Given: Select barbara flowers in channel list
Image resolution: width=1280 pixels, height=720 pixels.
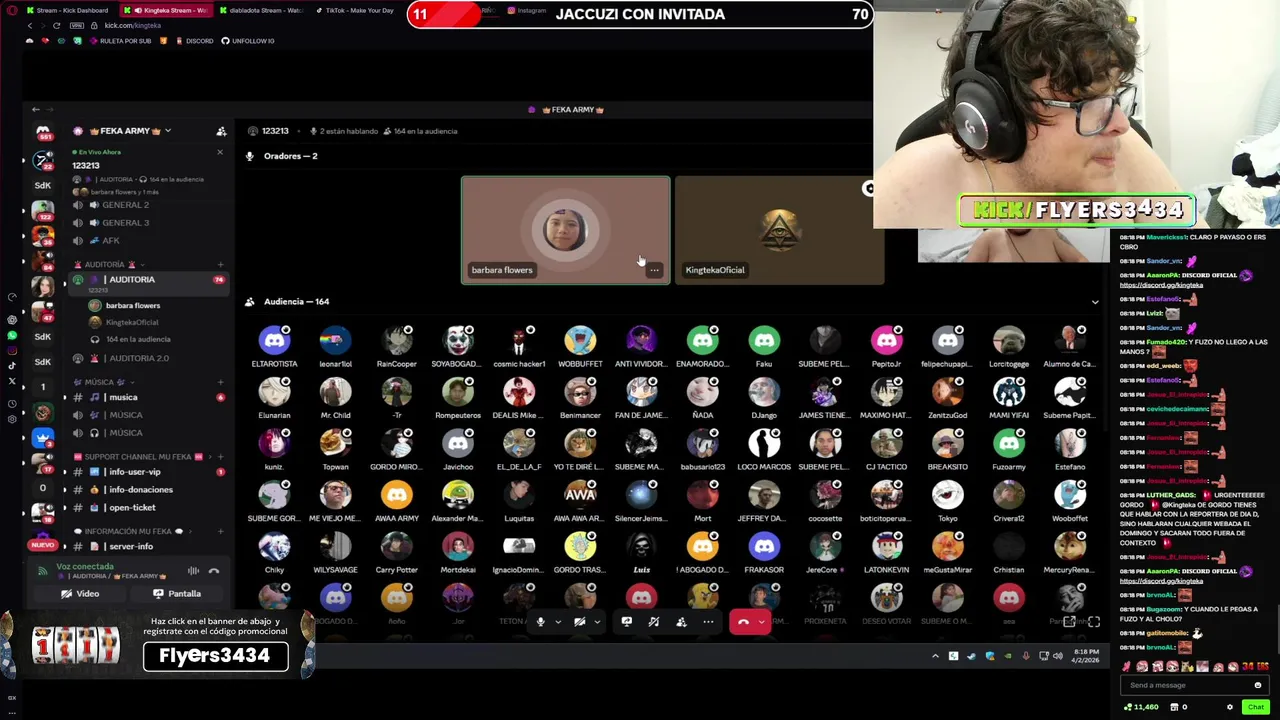Looking at the screenshot, I should (132, 306).
